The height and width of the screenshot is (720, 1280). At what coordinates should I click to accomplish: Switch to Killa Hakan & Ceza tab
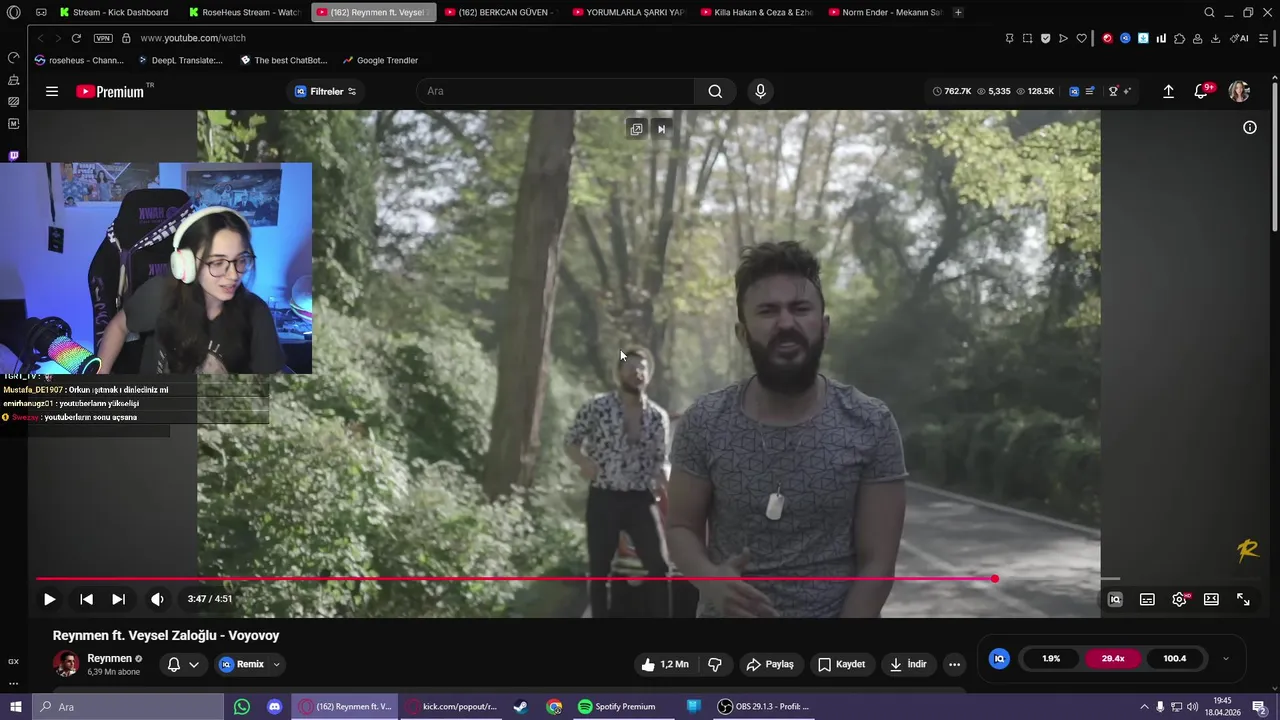click(756, 12)
